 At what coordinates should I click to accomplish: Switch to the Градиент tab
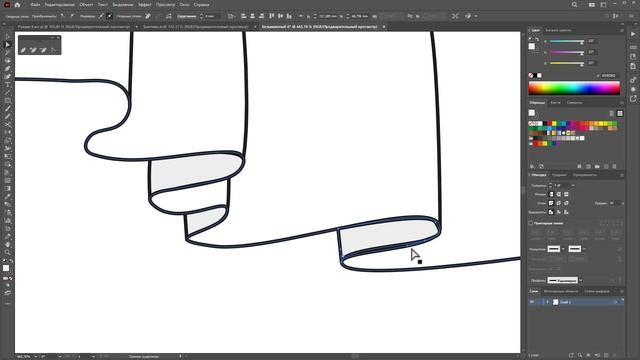coord(559,175)
